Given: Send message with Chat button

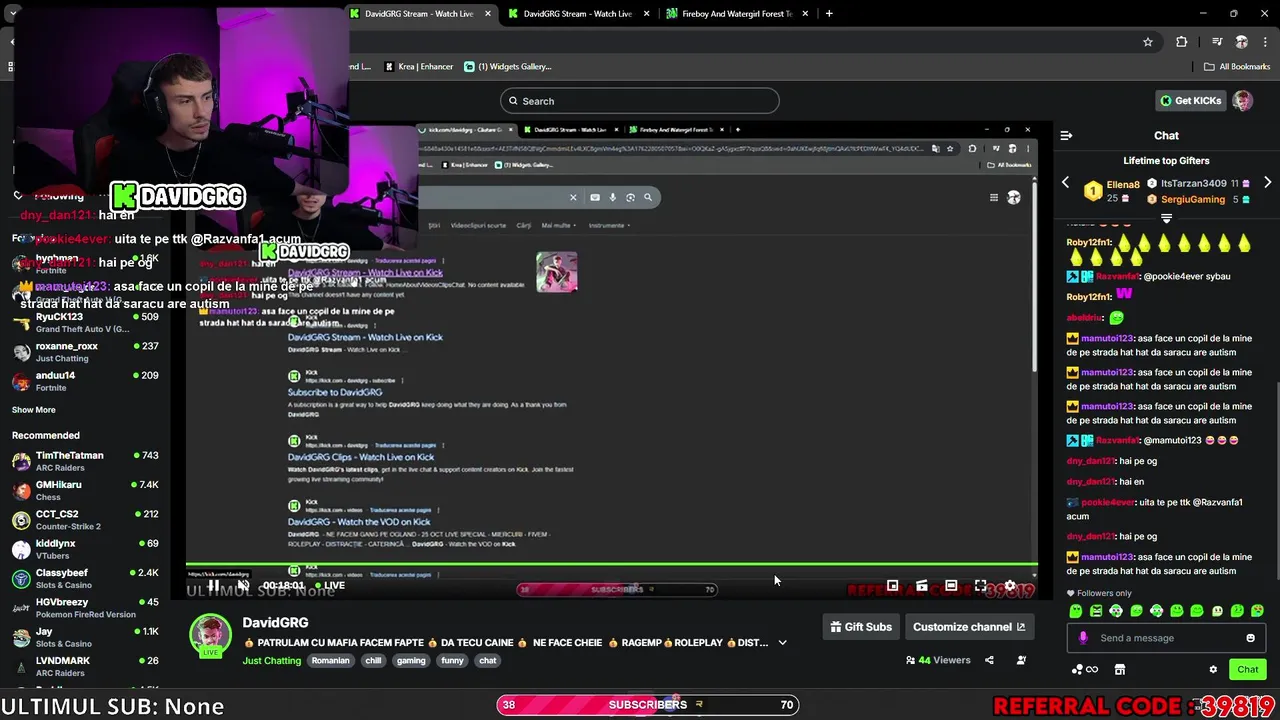Looking at the screenshot, I should pos(1248,670).
